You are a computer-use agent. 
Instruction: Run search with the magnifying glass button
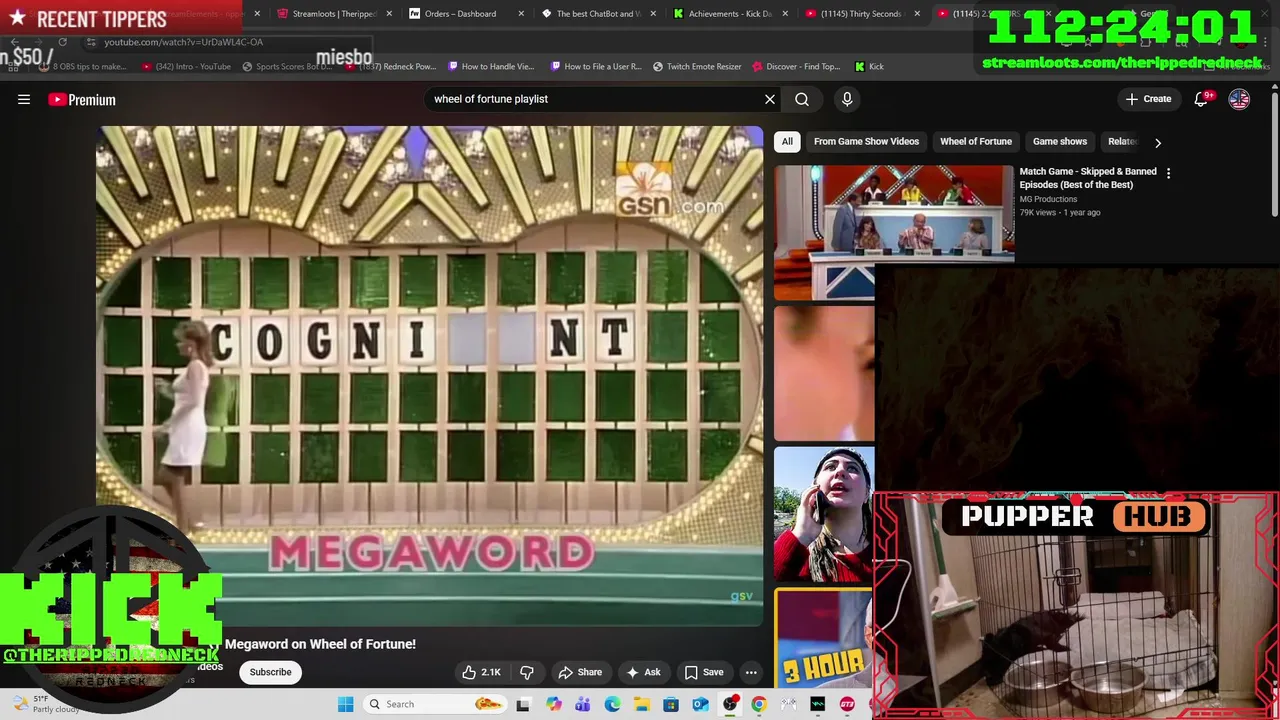[x=802, y=99]
